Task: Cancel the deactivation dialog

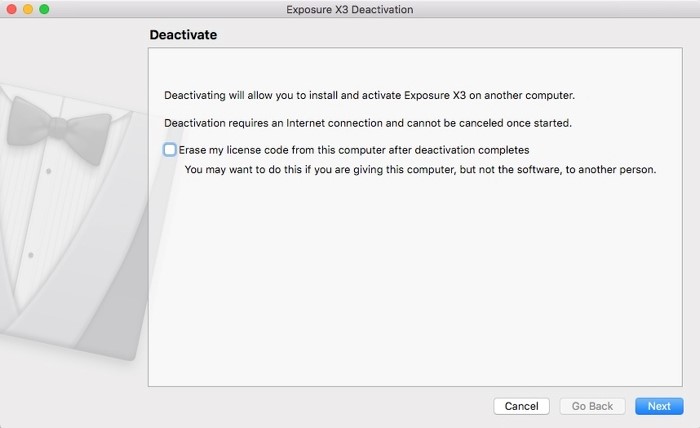Action: click(x=521, y=406)
